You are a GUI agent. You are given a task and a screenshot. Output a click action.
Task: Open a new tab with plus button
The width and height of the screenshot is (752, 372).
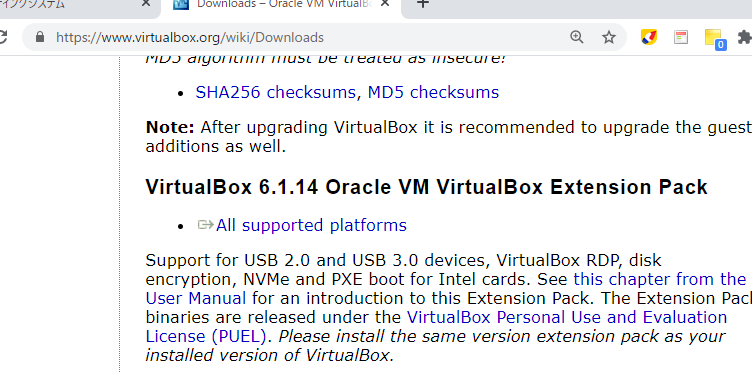pos(422,4)
